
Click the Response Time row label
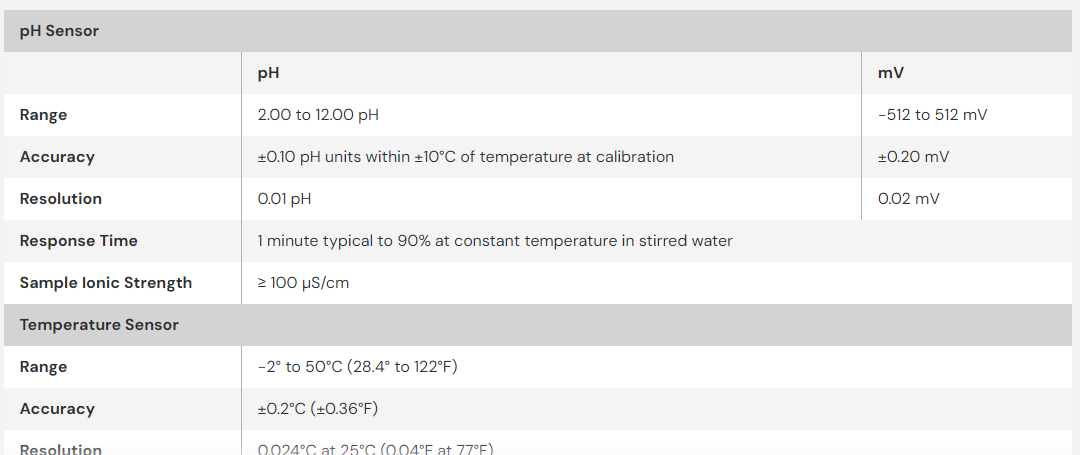tap(79, 241)
